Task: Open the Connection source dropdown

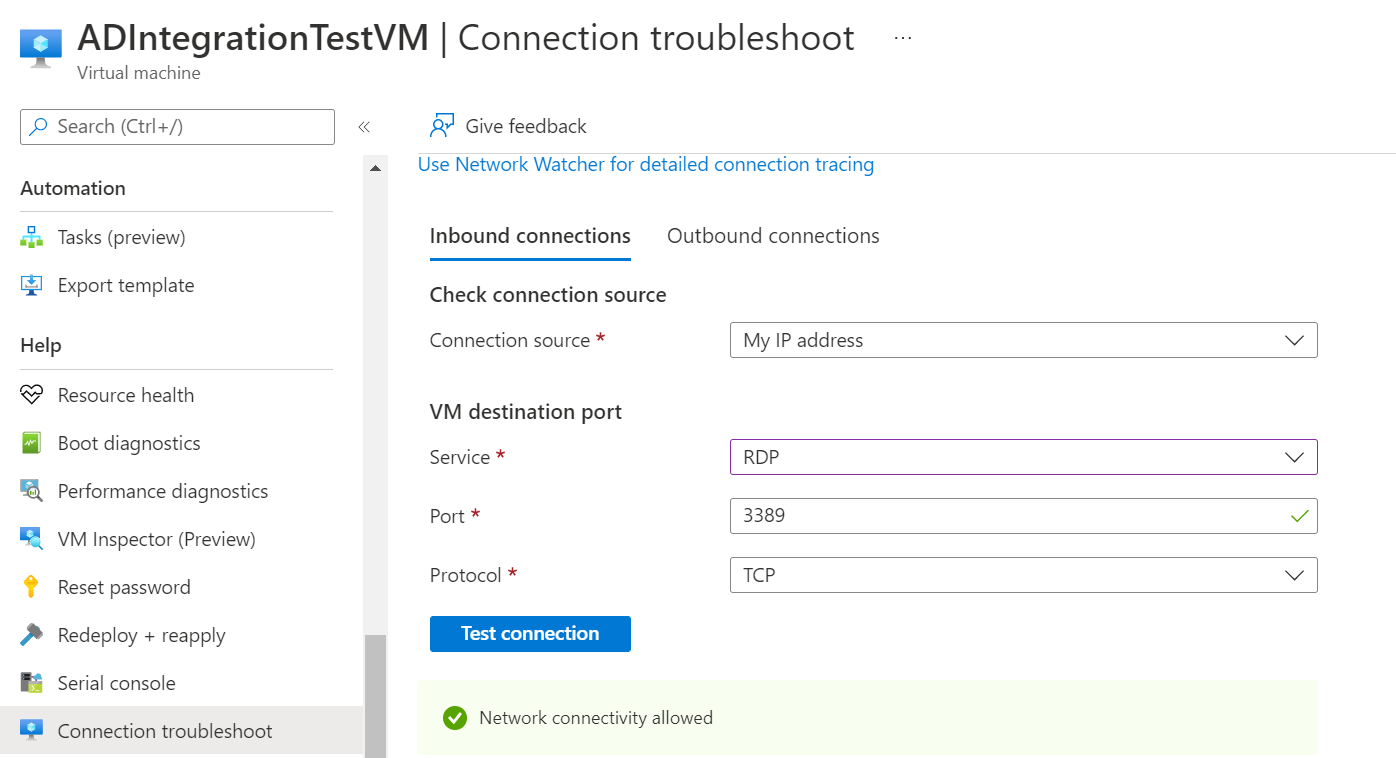Action: [1023, 340]
